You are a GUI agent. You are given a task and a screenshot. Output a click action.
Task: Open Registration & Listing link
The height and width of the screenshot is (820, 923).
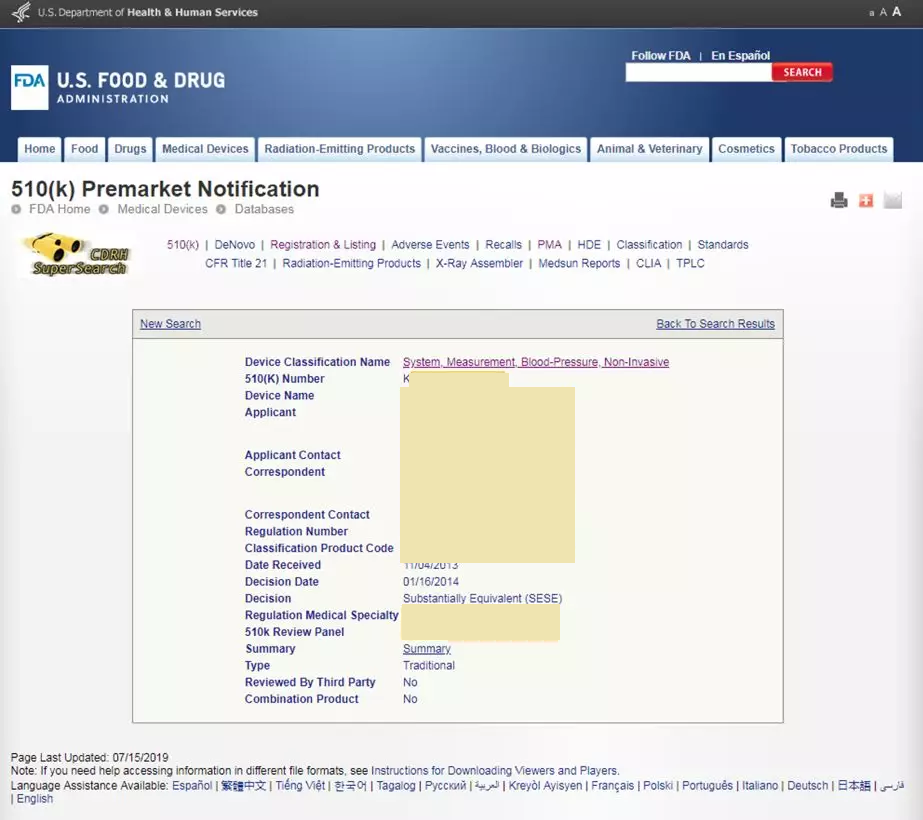point(323,245)
